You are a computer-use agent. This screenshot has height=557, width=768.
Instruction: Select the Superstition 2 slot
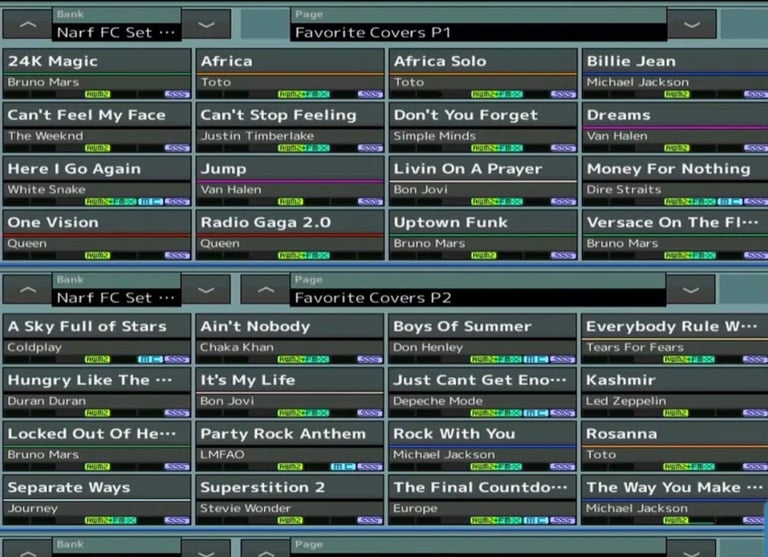(290, 501)
